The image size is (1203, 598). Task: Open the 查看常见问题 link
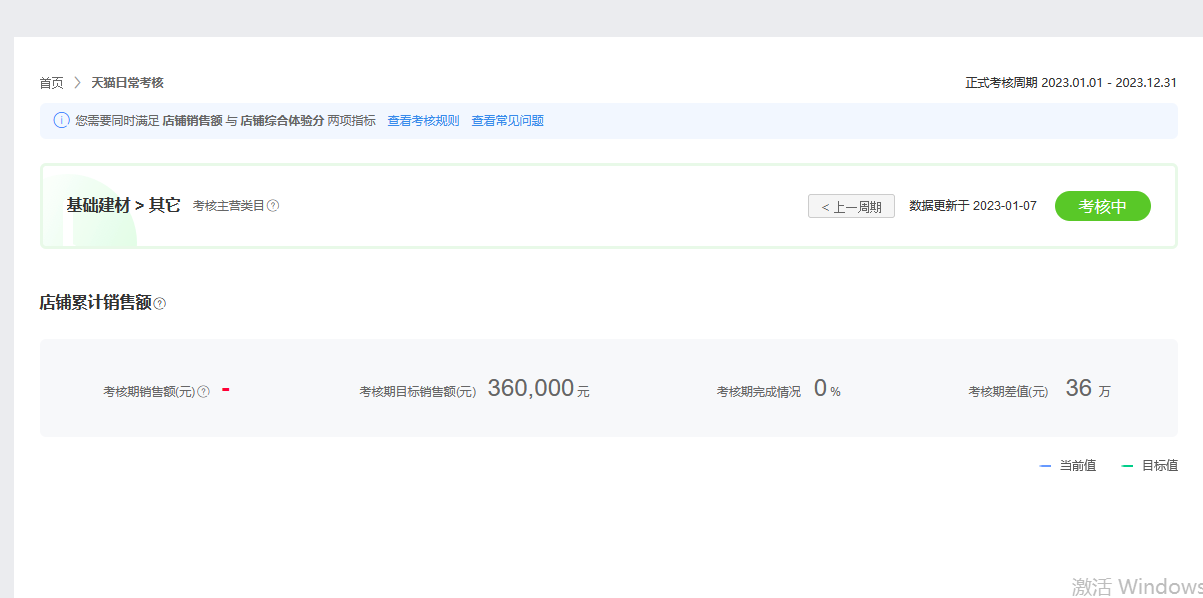507,121
